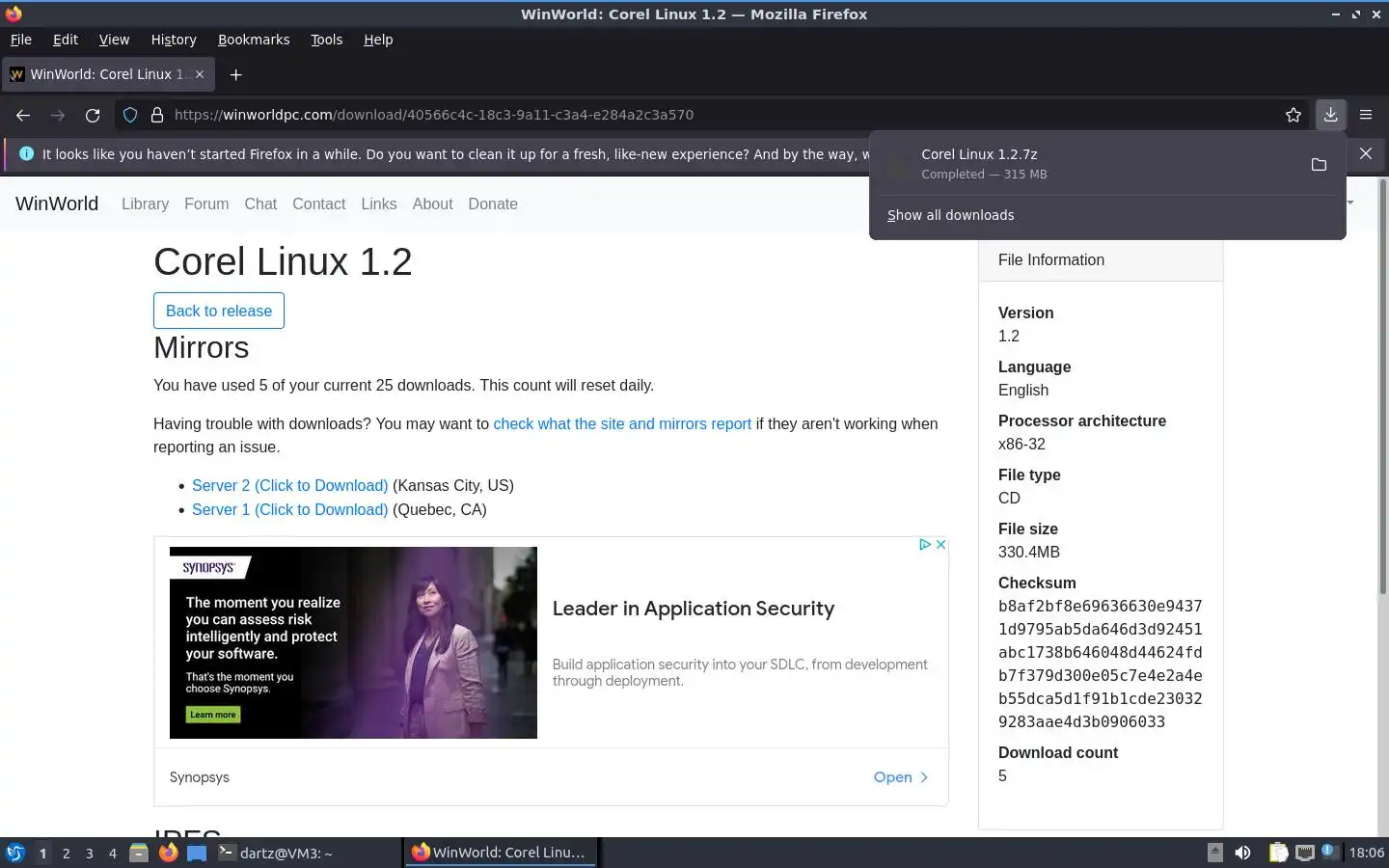Open the tracking protection shield
The image size is (1389, 868).
(130, 115)
